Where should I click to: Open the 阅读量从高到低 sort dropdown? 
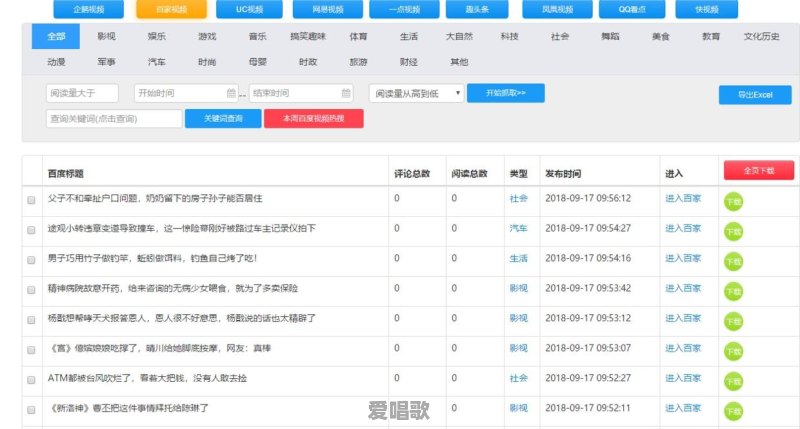tap(416, 93)
